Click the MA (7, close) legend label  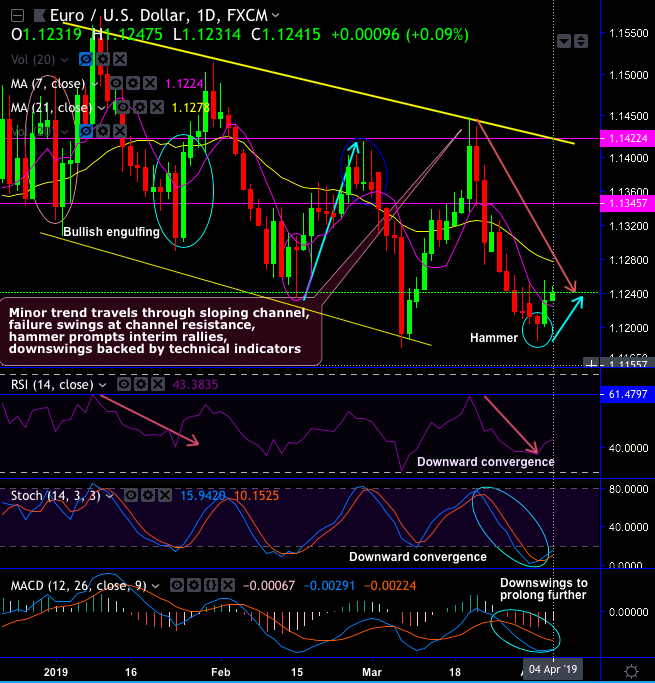coord(48,83)
